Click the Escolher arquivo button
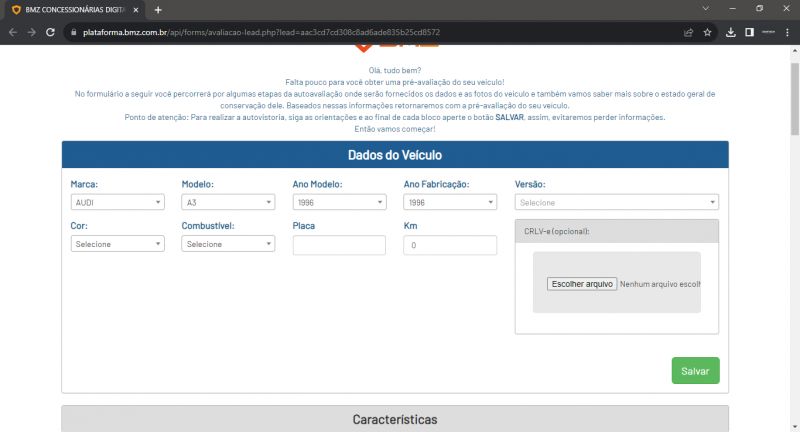This screenshot has width=800, height=432. point(582,284)
